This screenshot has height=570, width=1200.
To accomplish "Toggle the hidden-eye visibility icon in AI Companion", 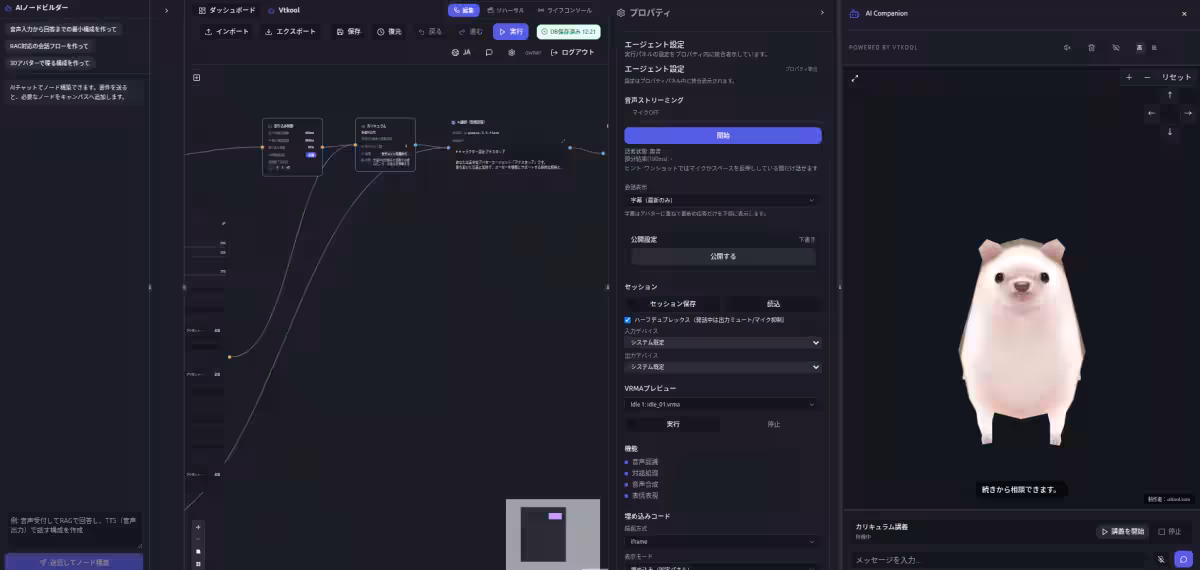I will point(1115,47).
